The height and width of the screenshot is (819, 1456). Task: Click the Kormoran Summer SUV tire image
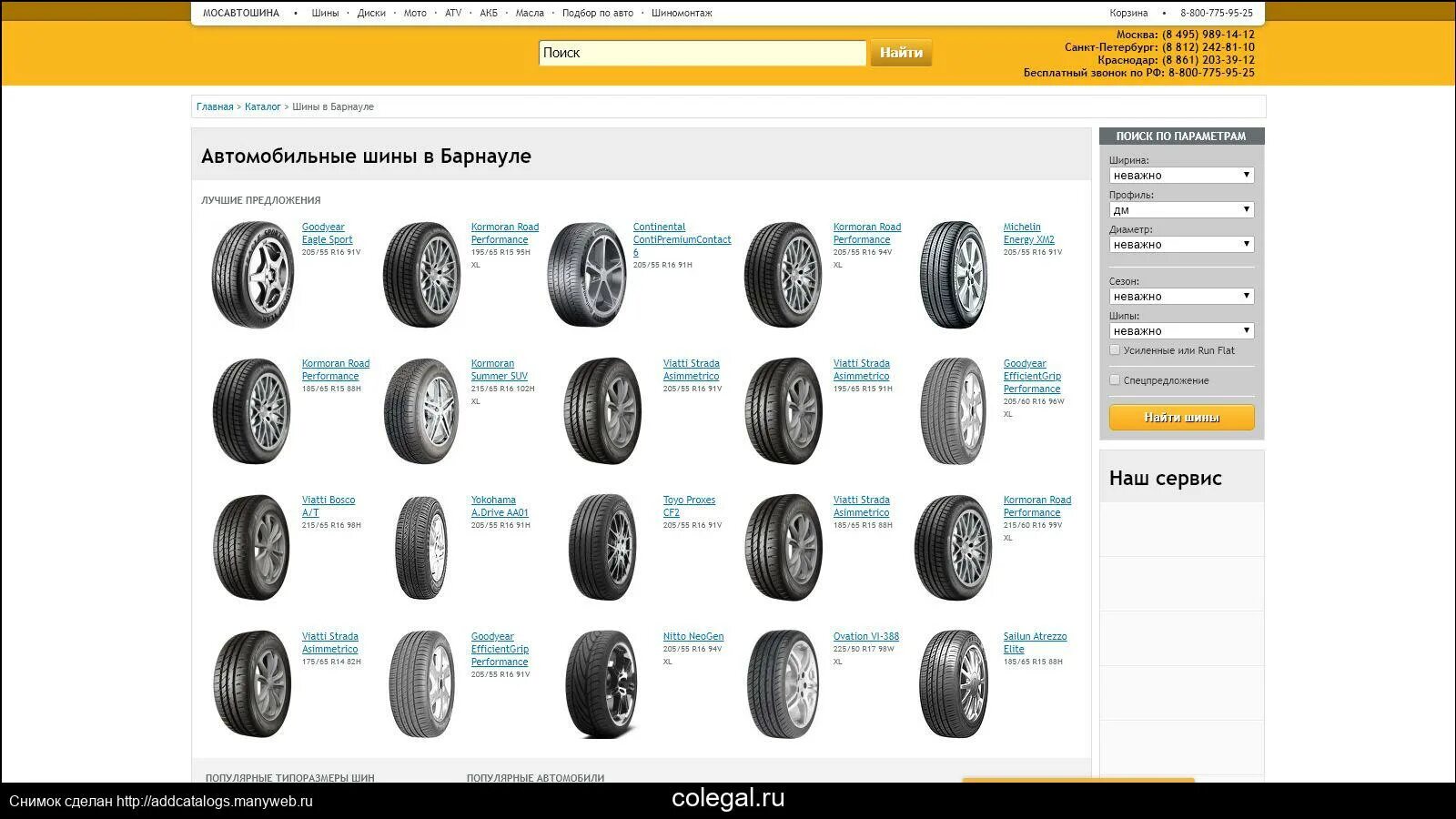[421, 410]
